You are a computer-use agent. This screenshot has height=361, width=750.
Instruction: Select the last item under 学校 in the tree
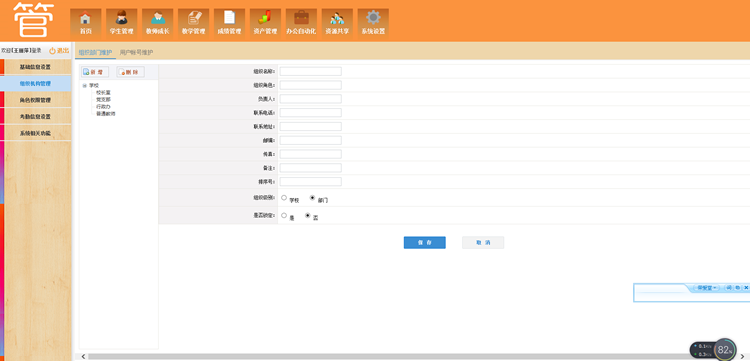click(x=105, y=114)
